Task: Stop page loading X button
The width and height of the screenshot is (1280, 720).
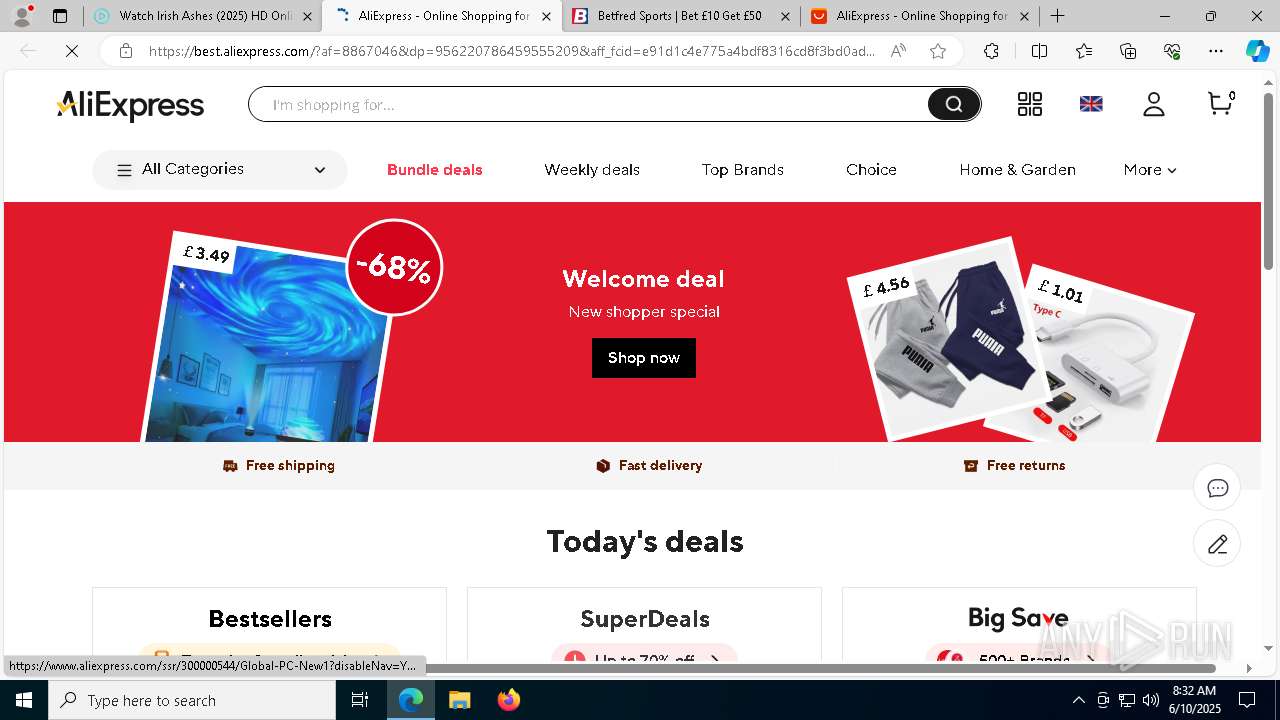Action: click(72, 51)
